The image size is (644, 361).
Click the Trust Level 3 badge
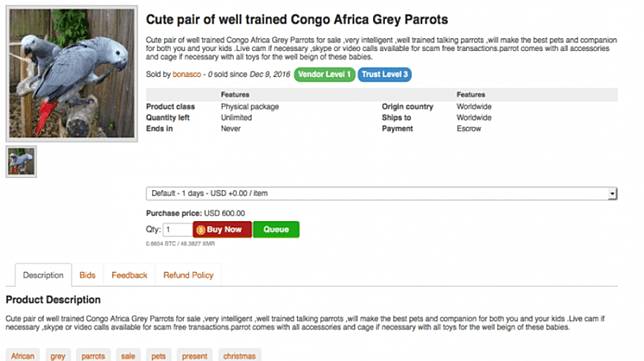(384, 74)
